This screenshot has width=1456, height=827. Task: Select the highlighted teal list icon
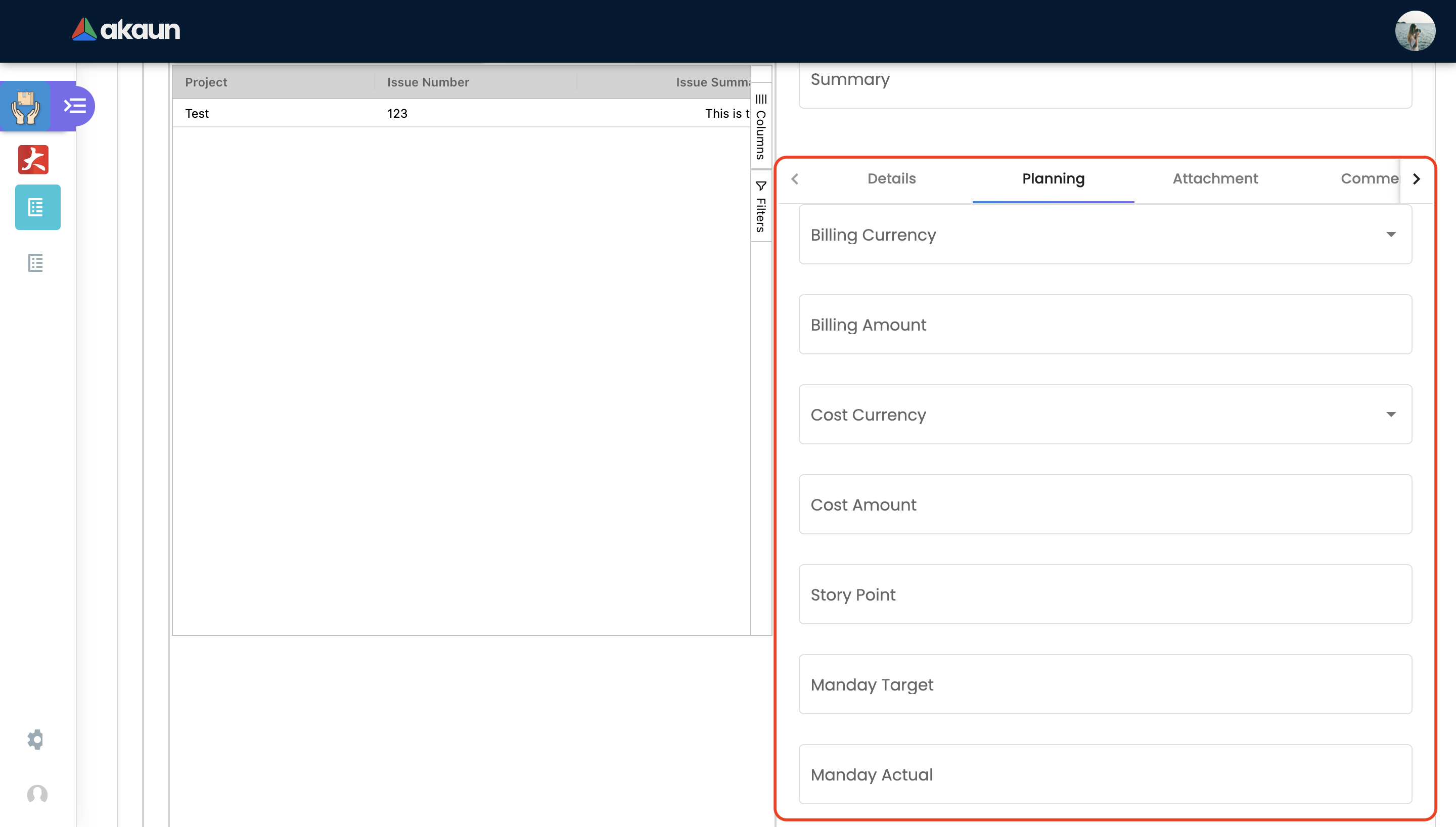[37, 207]
